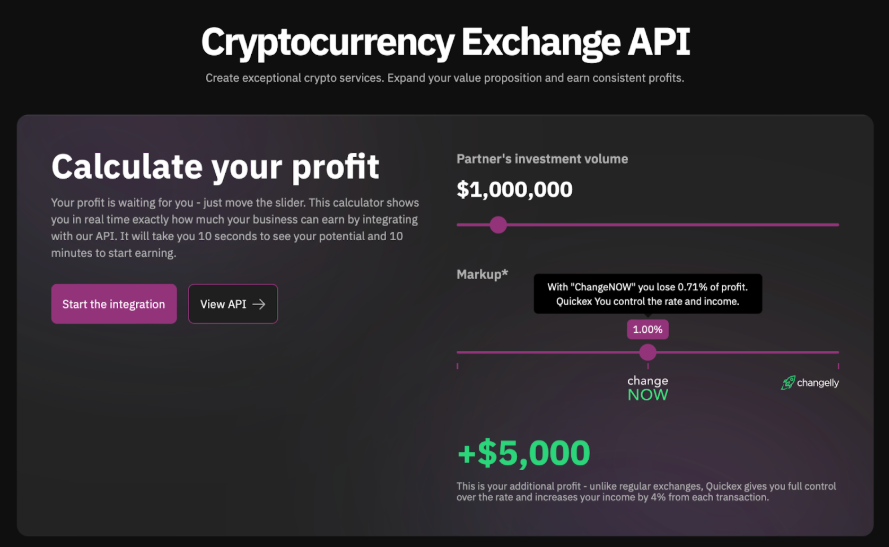Click the $1,000,000 investment amount
The height and width of the screenshot is (547, 889).
tap(514, 190)
